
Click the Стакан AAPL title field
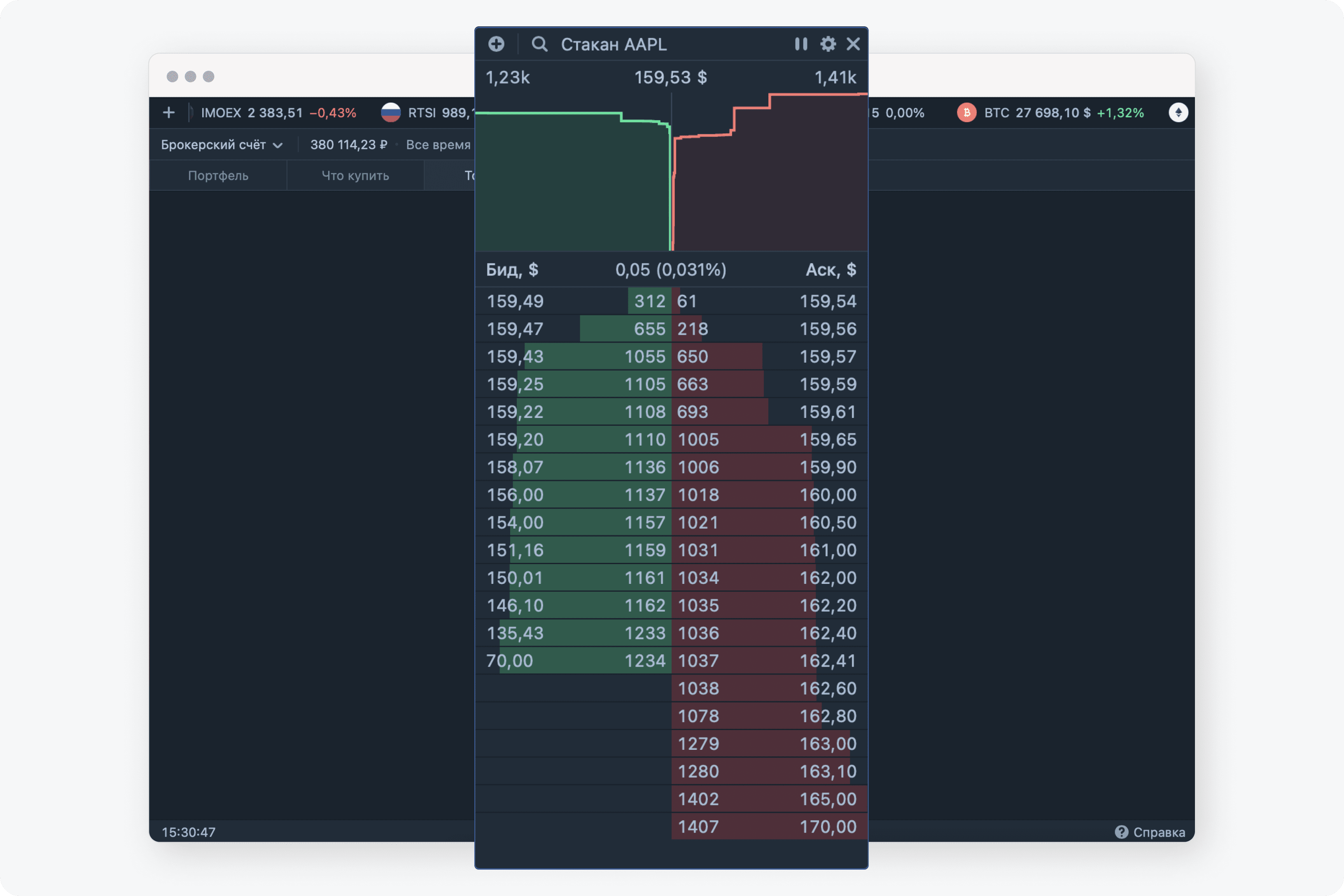(x=614, y=44)
